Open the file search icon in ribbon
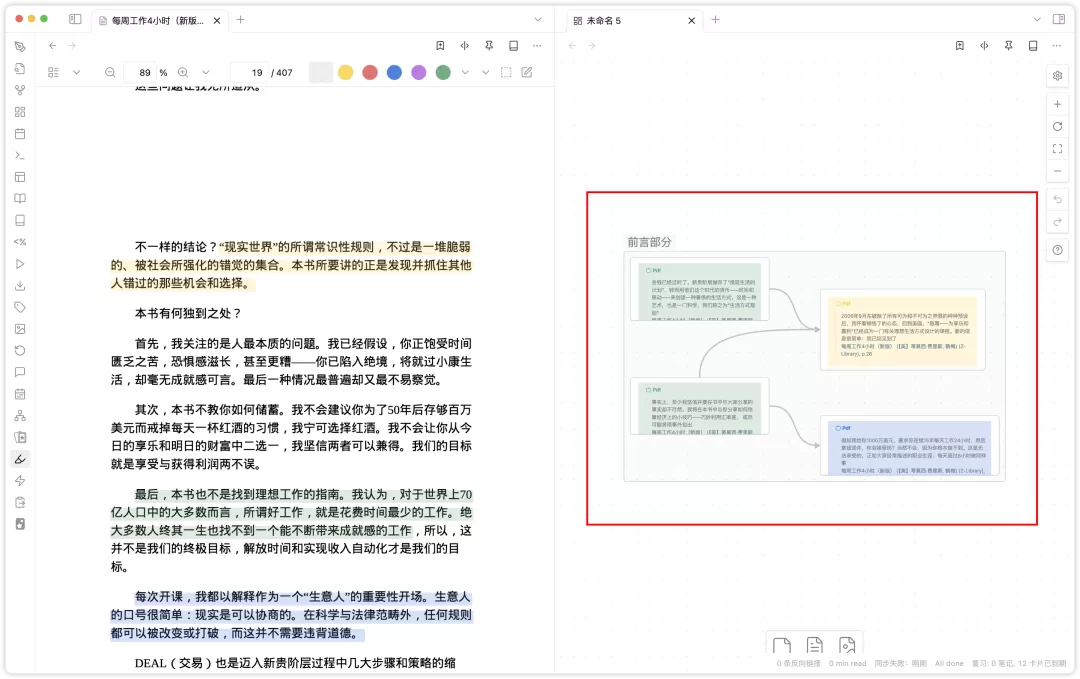 [x=20, y=68]
